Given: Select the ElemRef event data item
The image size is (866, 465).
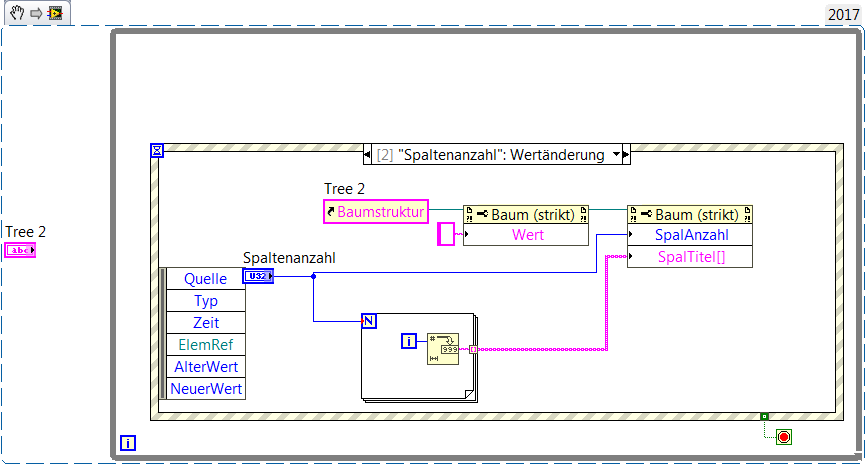Looking at the screenshot, I should point(205,345).
